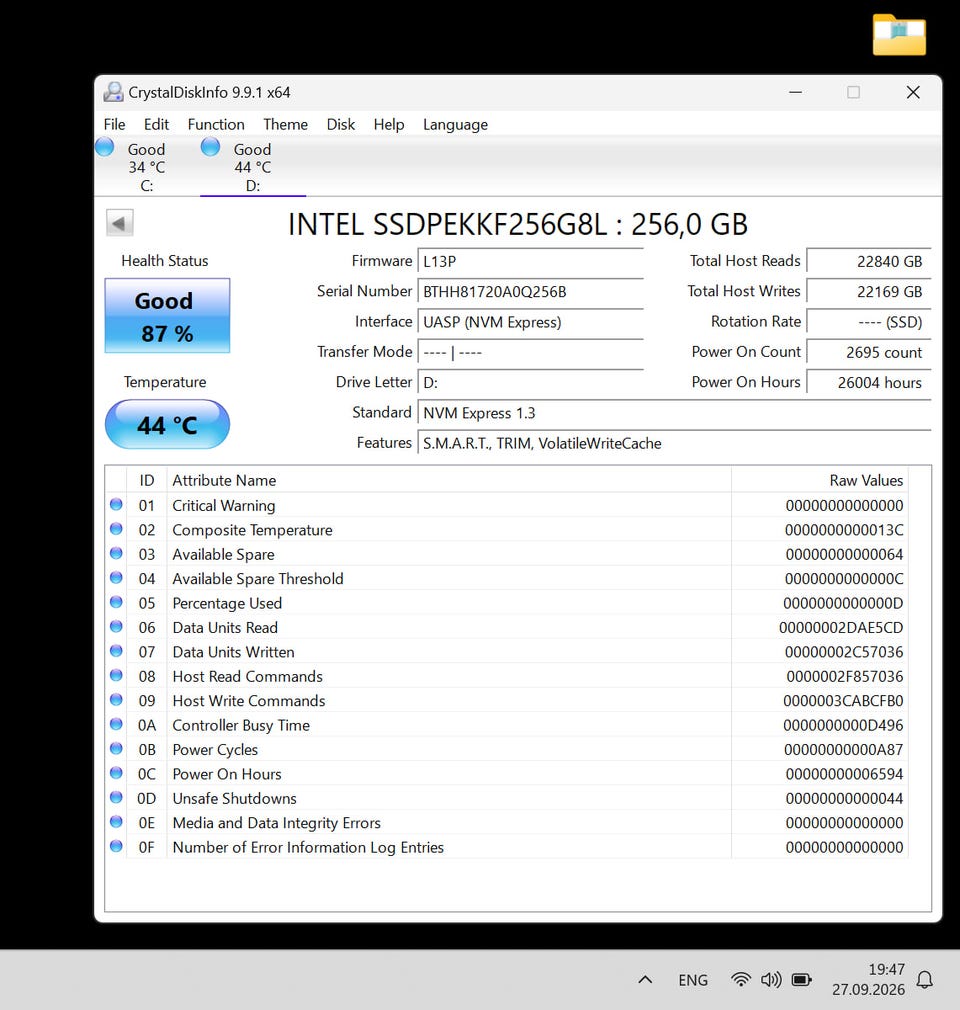Open the Language menu
The width and height of the screenshot is (960, 1010).
pos(455,124)
